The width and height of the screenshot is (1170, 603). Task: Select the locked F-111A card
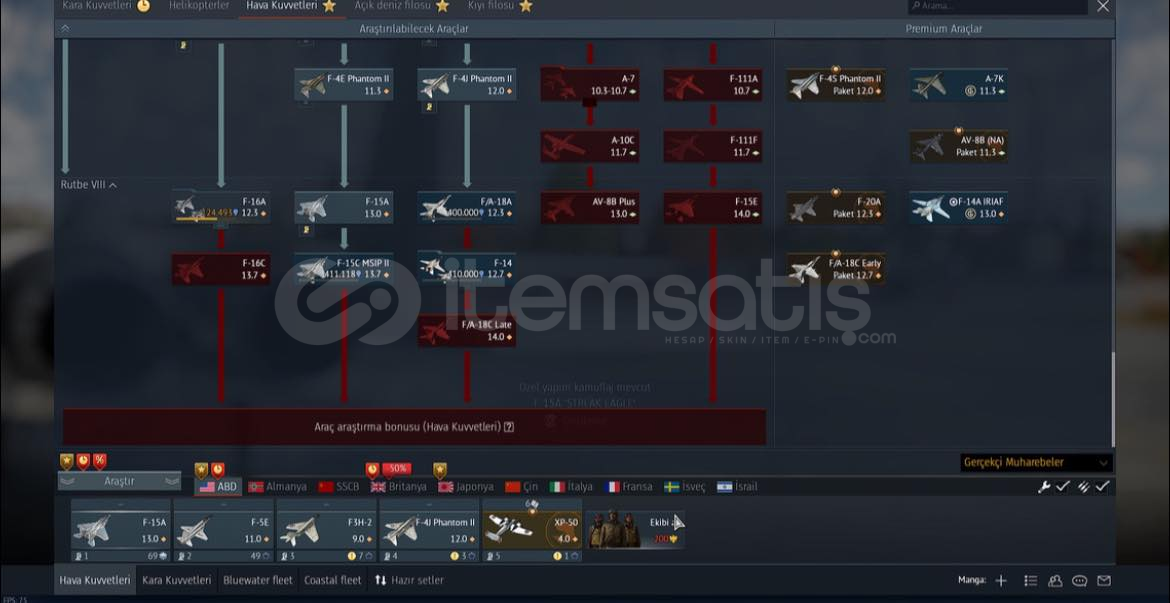pyautogui.click(x=713, y=84)
